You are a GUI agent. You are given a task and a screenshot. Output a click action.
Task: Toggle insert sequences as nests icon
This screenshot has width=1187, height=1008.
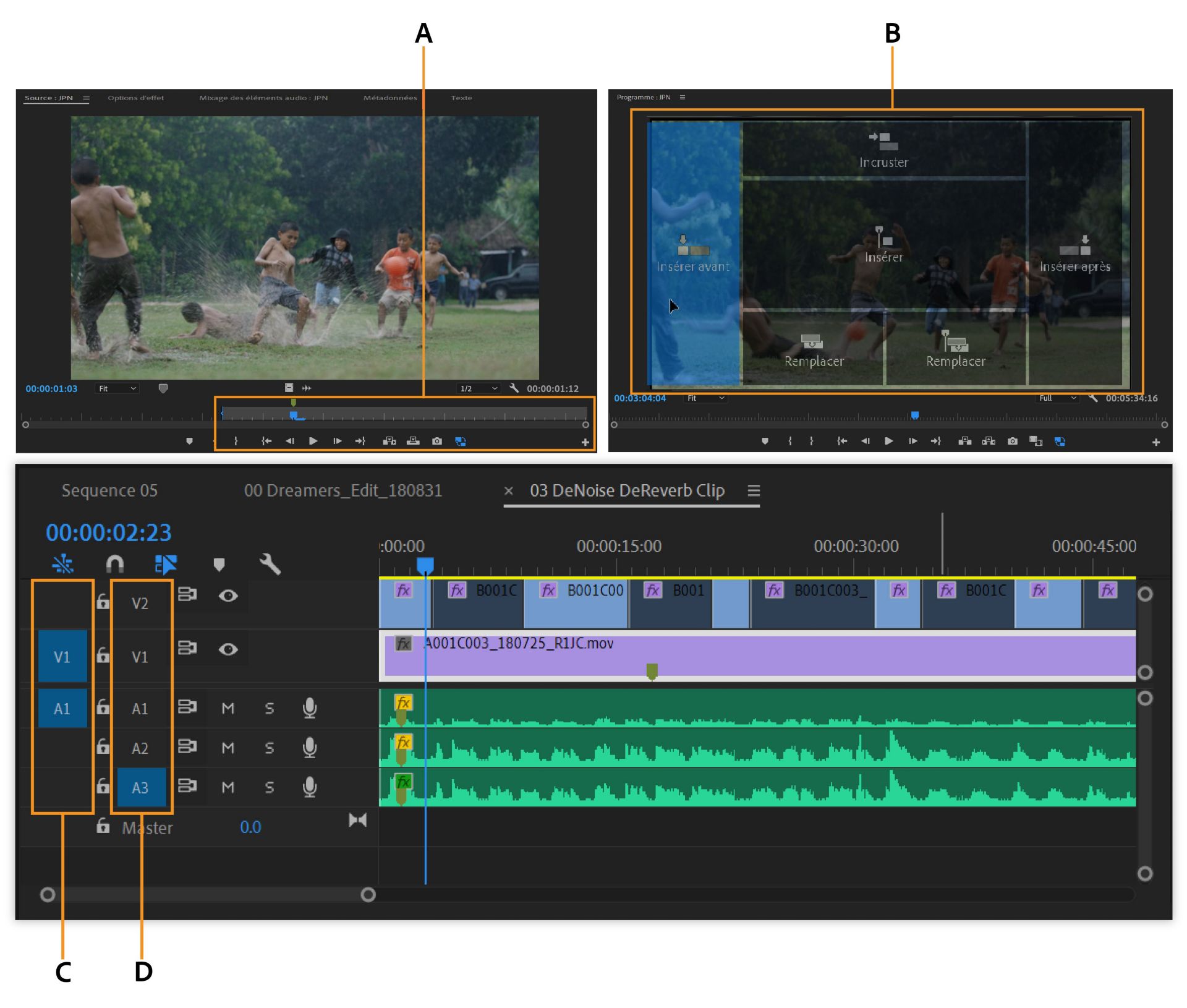pos(63,564)
